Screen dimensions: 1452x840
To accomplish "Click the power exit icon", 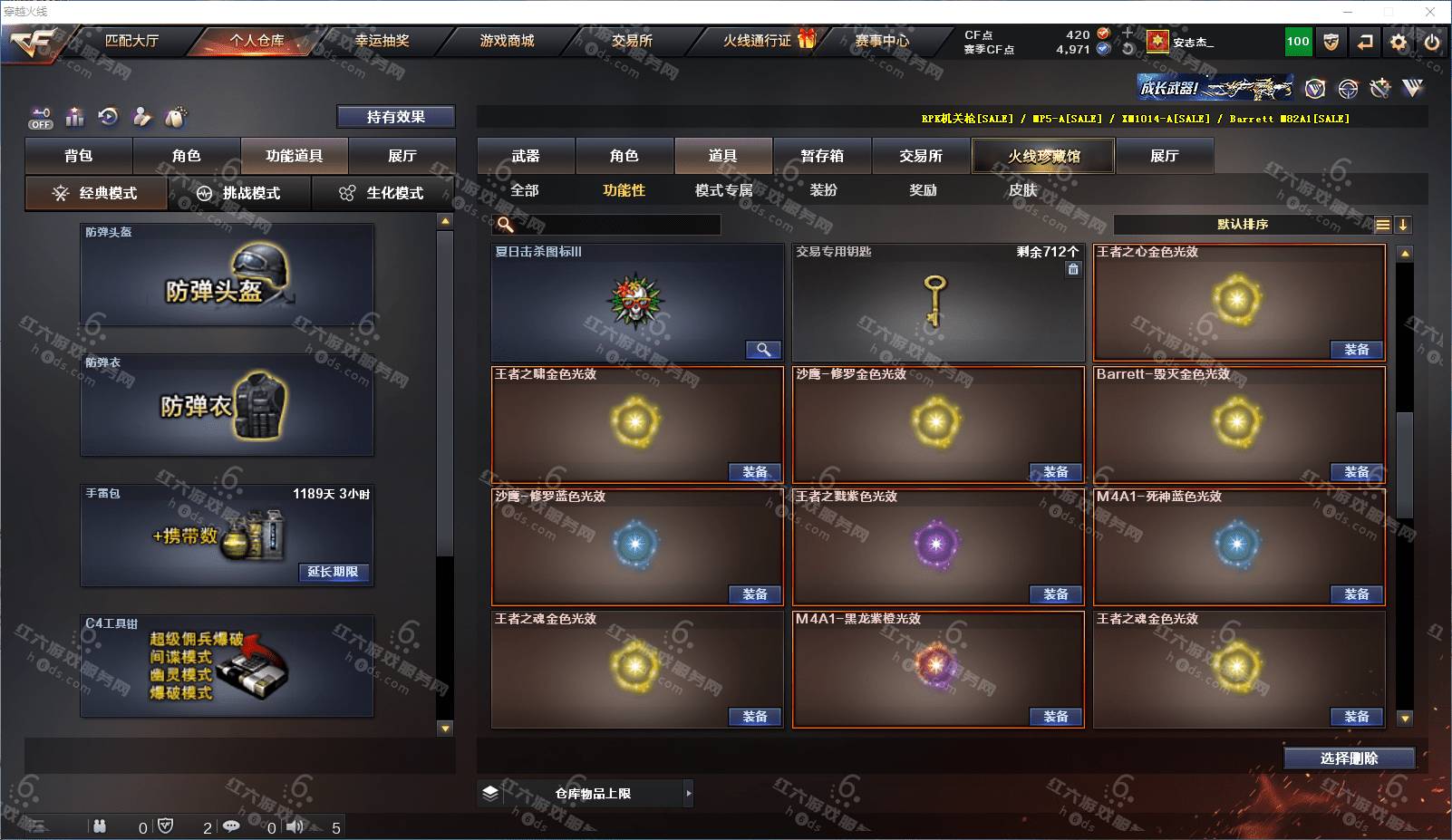I will (1431, 42).
